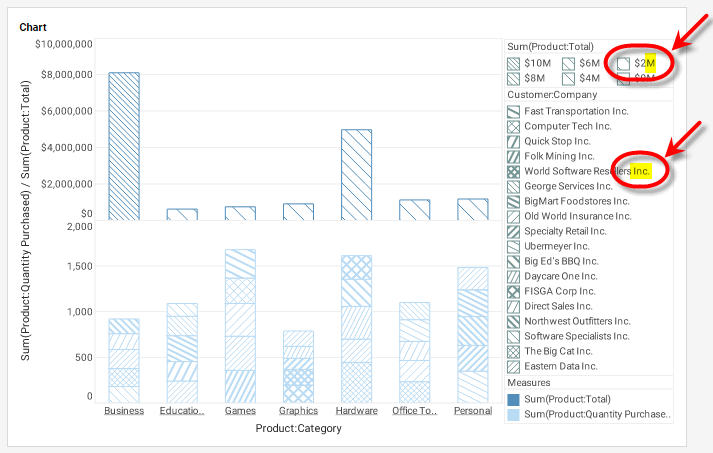Click the Sum(Product:Total) dark blue color swatch

coord(513,400)
